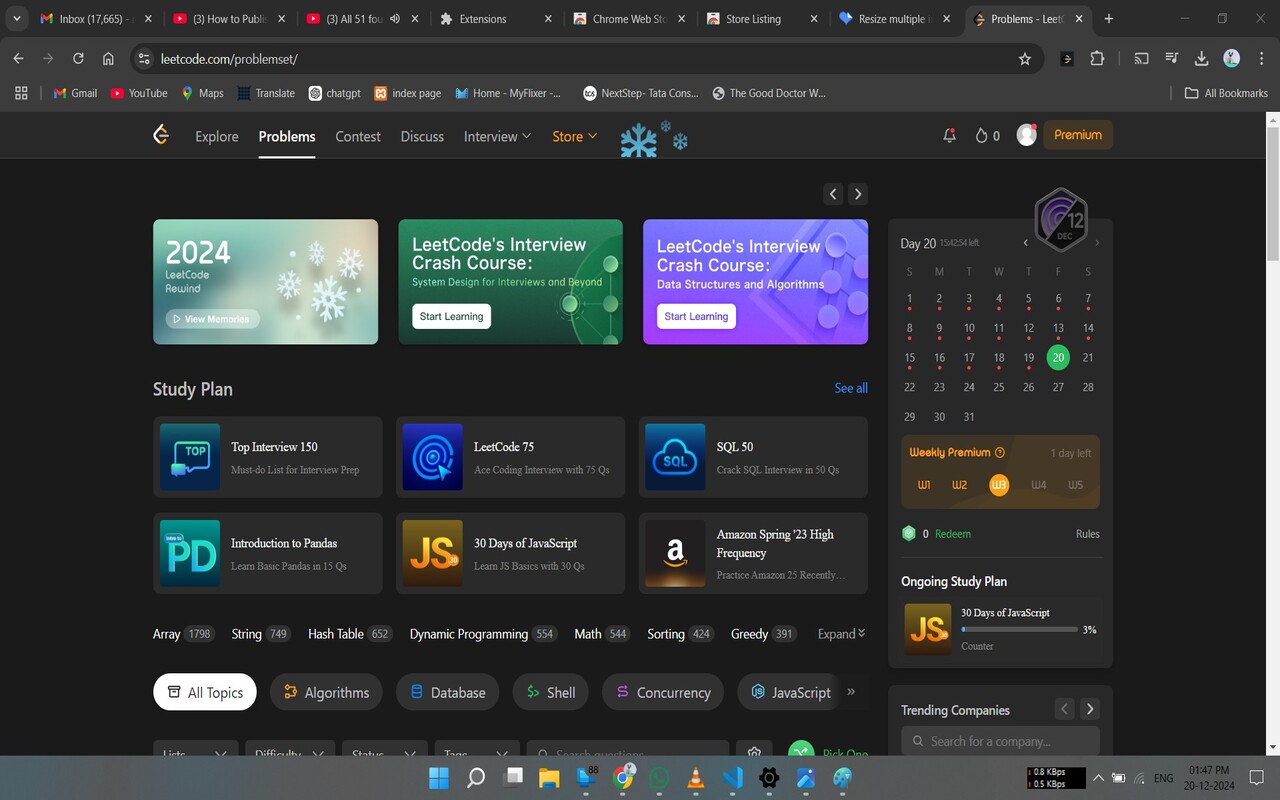Click the Premium button

1077,134
